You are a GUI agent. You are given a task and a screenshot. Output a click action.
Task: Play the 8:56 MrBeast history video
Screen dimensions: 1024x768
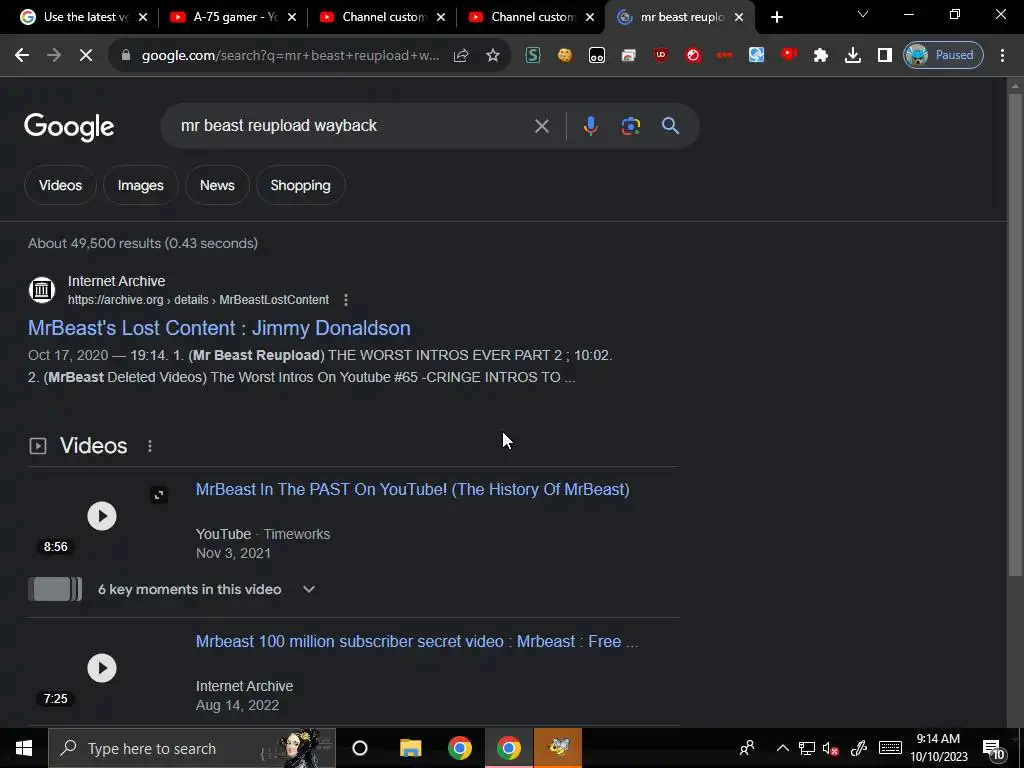(102, 516)
